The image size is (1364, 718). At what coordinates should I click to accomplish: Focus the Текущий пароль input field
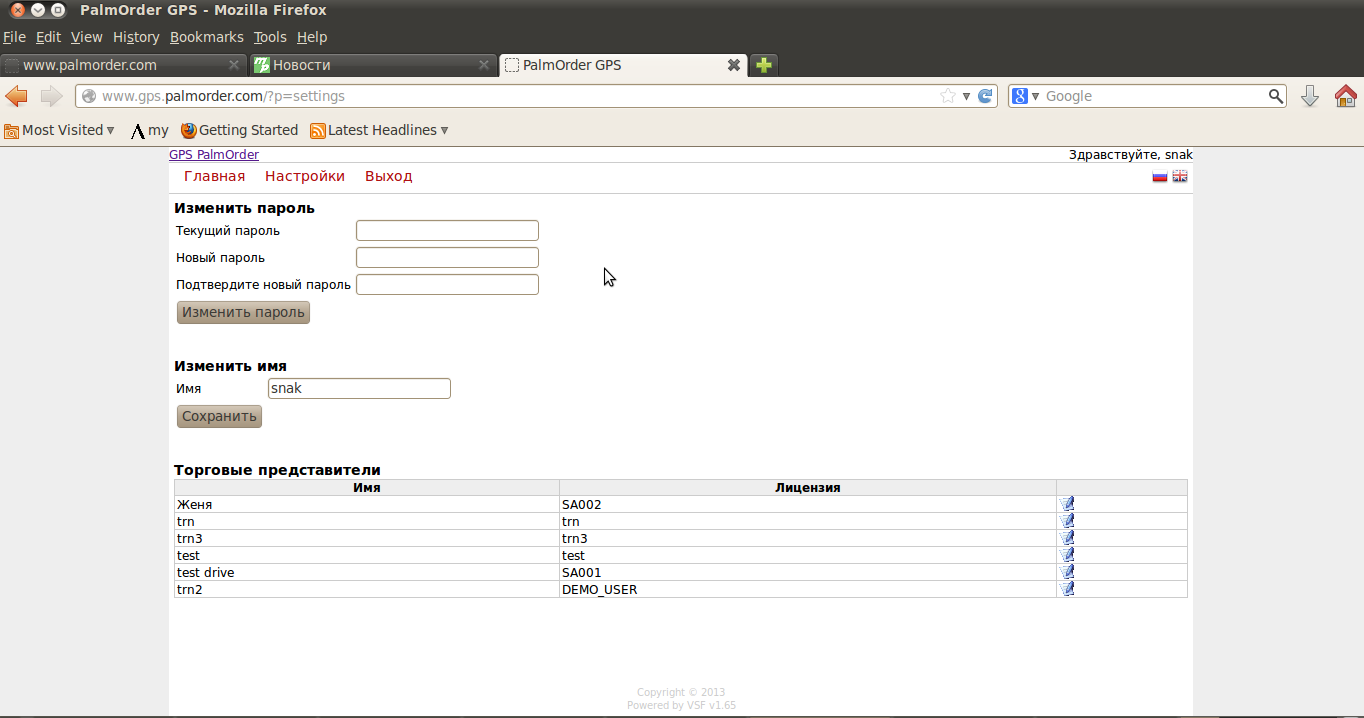[447, 231]
